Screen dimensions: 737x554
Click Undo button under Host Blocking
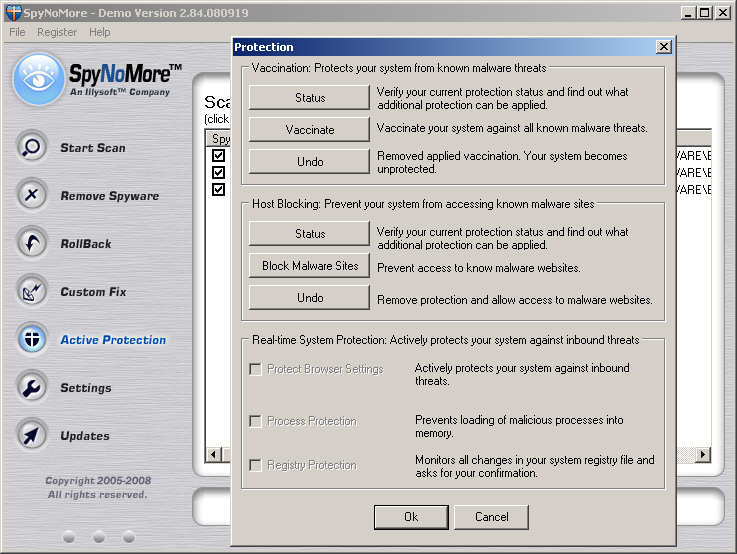pos(309,297)
